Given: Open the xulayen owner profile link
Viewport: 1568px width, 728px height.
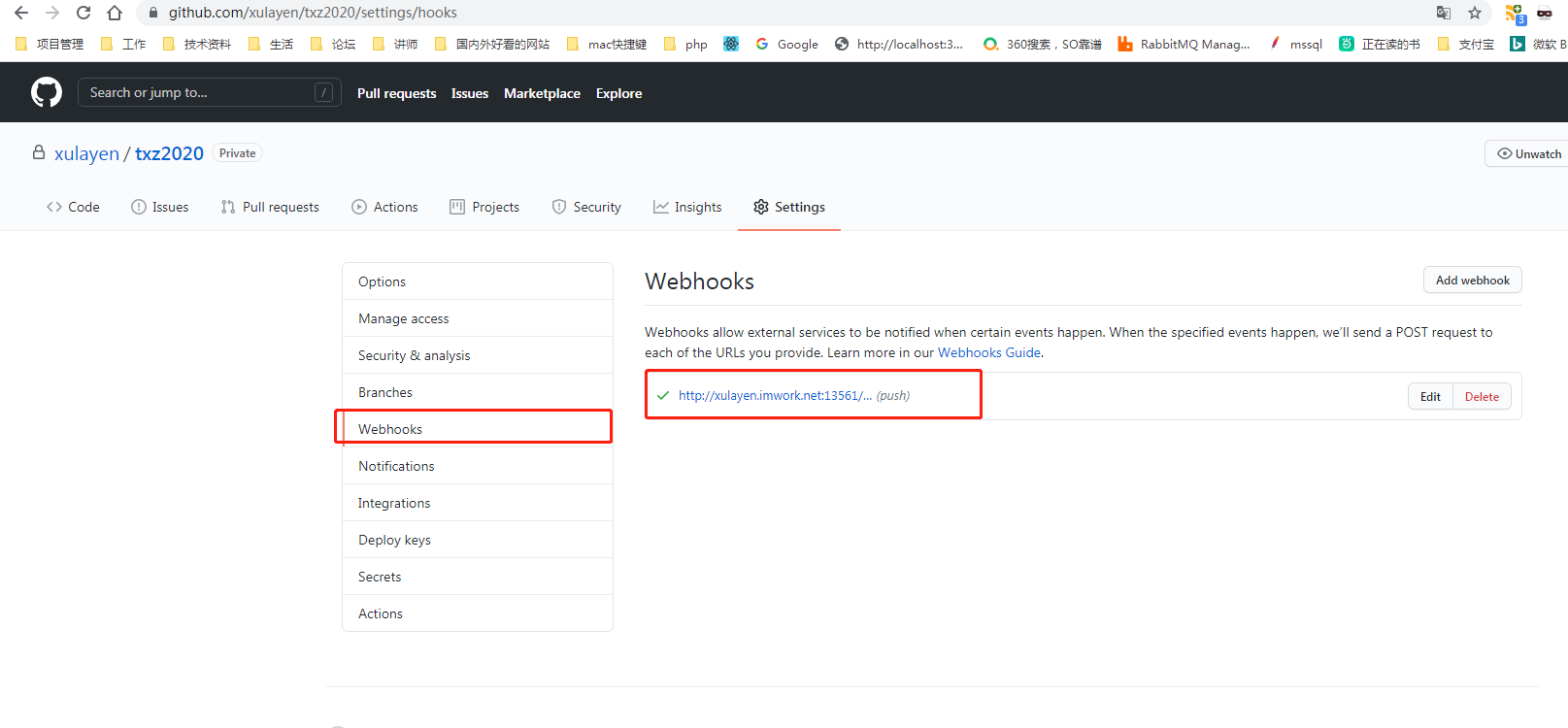Looking at the screenshot, I should 86,153.
